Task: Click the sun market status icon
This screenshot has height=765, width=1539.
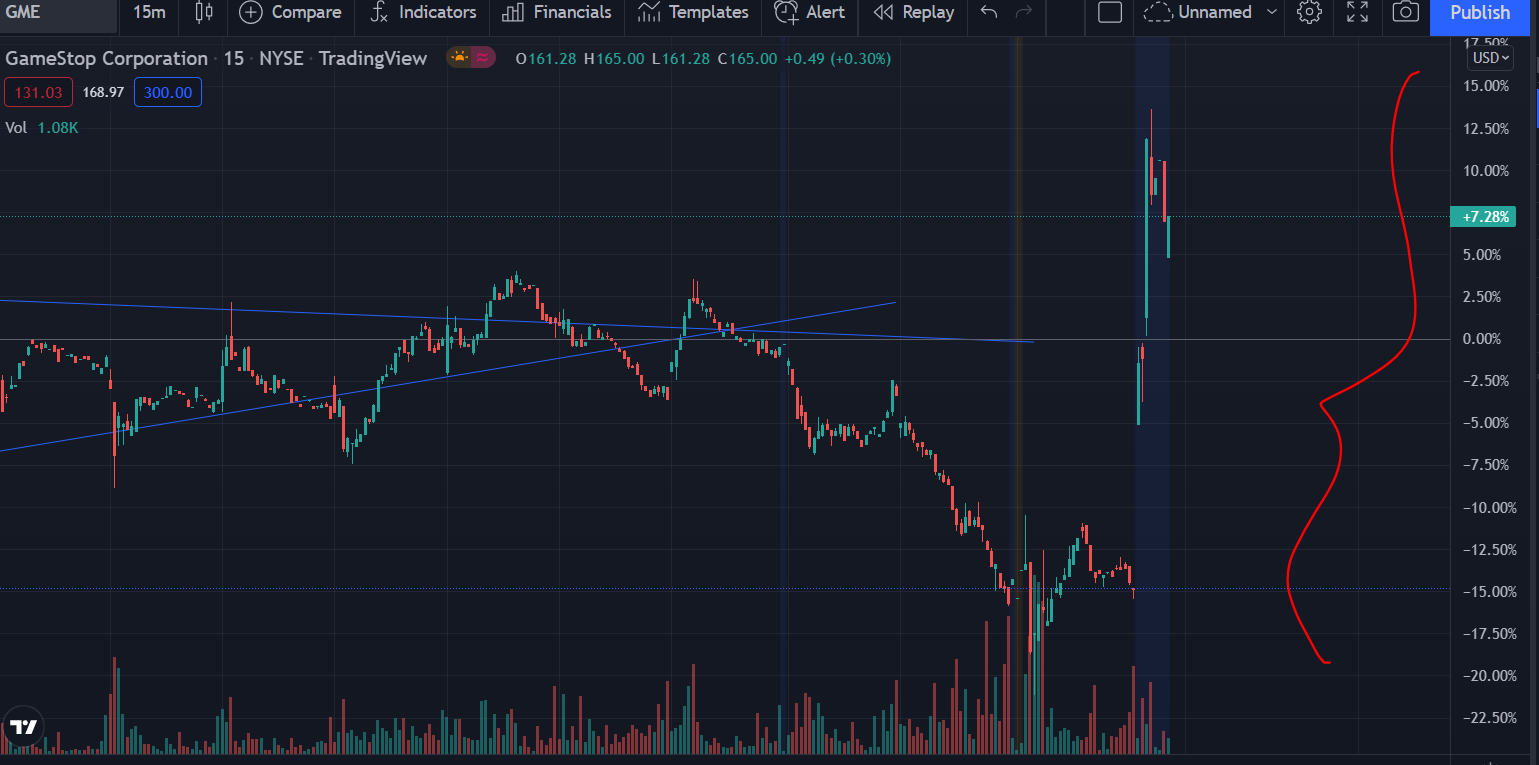Action: pyautogui.click(x=459, y=58)
